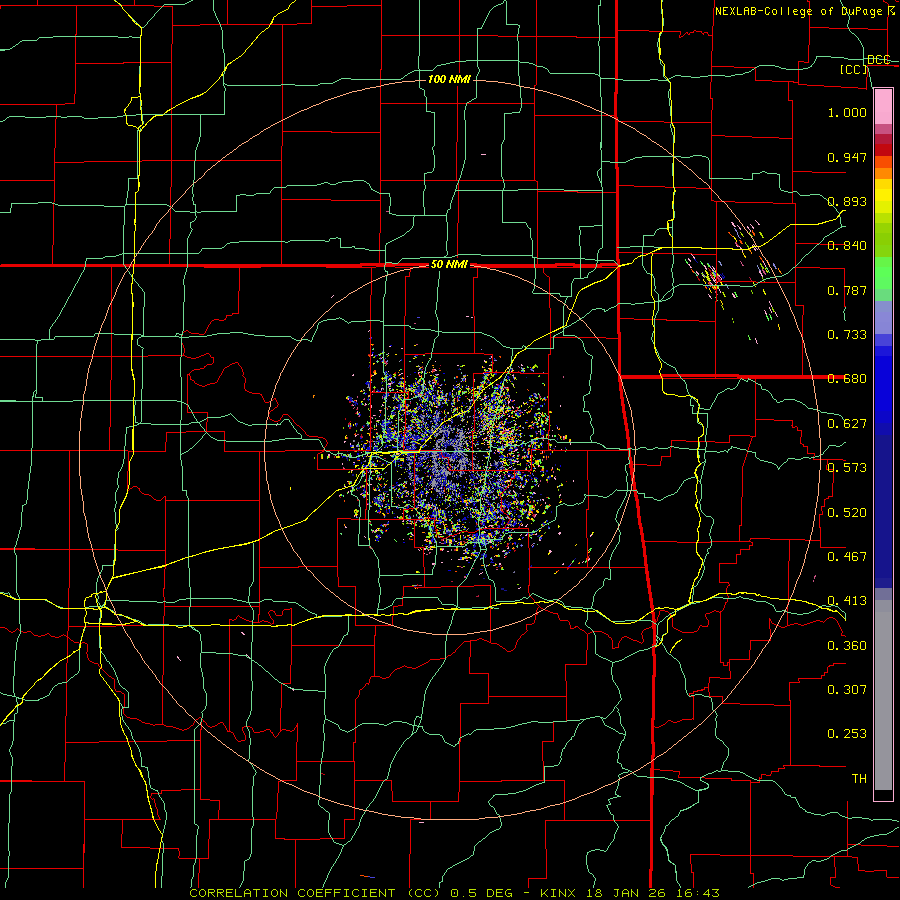This screenshot has width=900, height=900.
Task: Click CORRELATION COEFFICIENT words in bottom caption
Action: pos(292,893)
